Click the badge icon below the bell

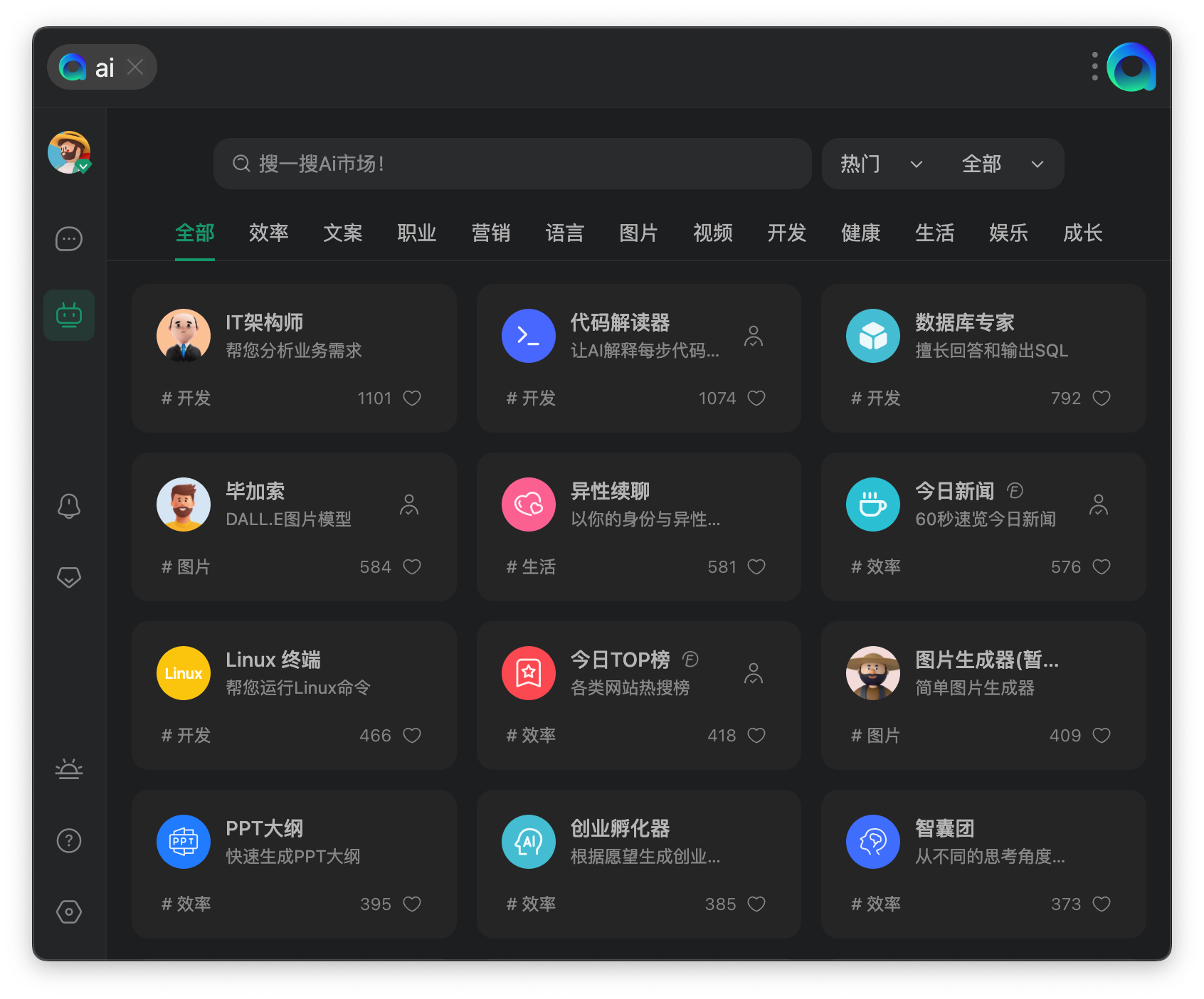pyautogui.click(x=68, y=577)
